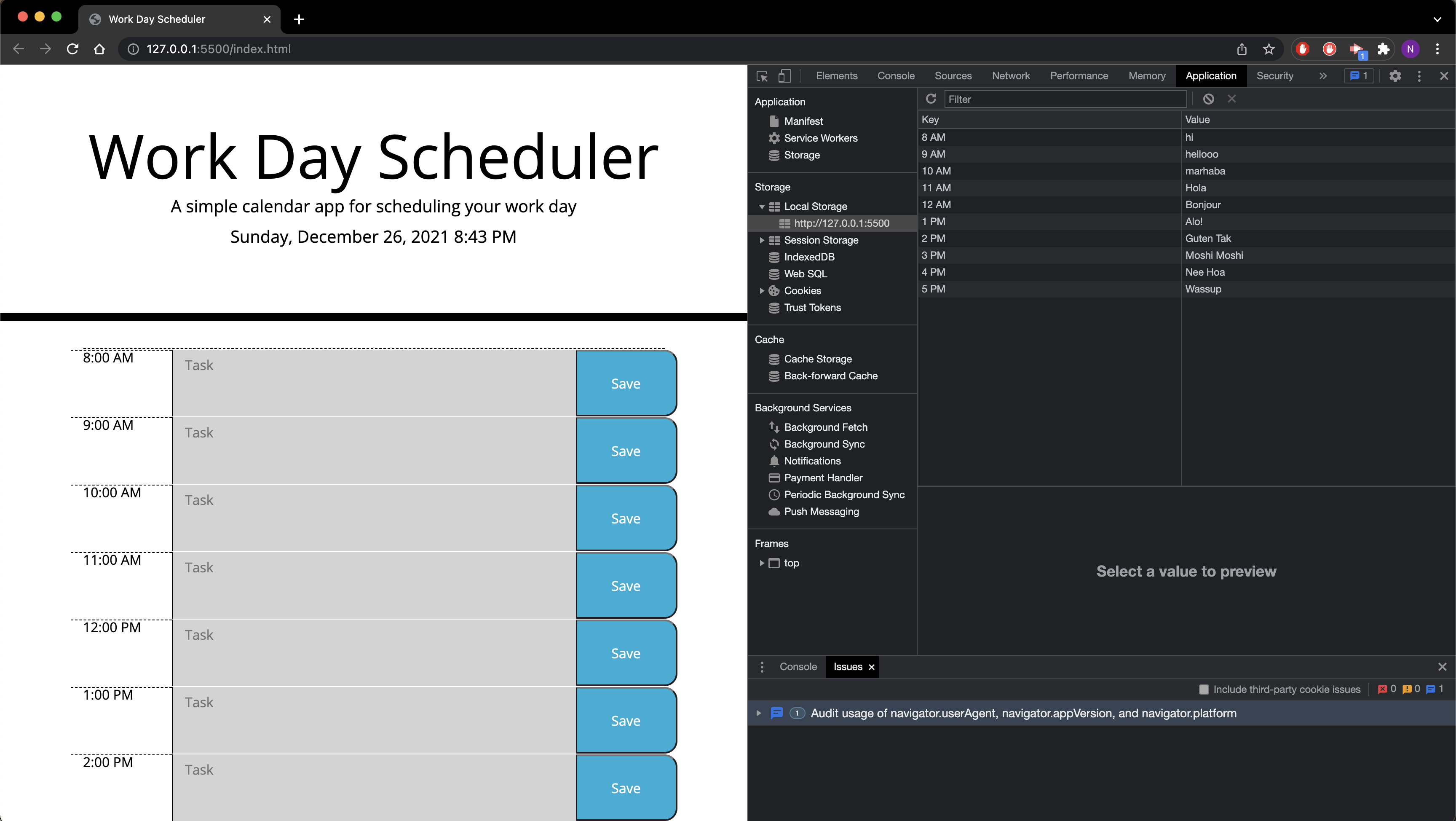
Task: Expand the Cookies tree node
Action: [x=762, y=291]
